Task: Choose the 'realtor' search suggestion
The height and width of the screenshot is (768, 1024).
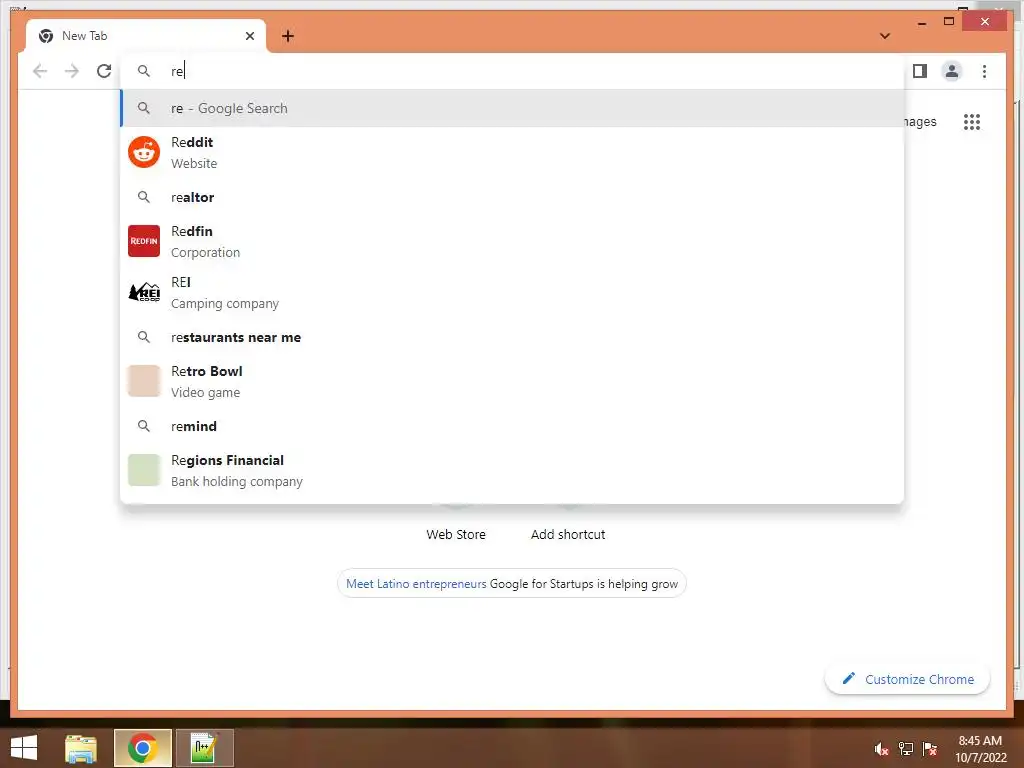Action: tap(513, 197)
